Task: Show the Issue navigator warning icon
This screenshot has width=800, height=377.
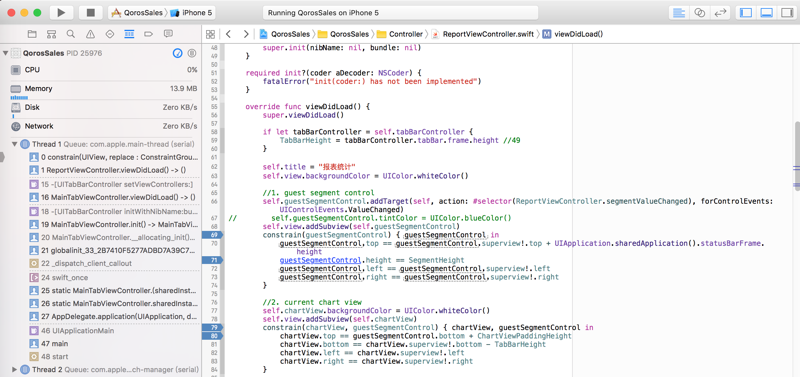Action: click(90, 34)
